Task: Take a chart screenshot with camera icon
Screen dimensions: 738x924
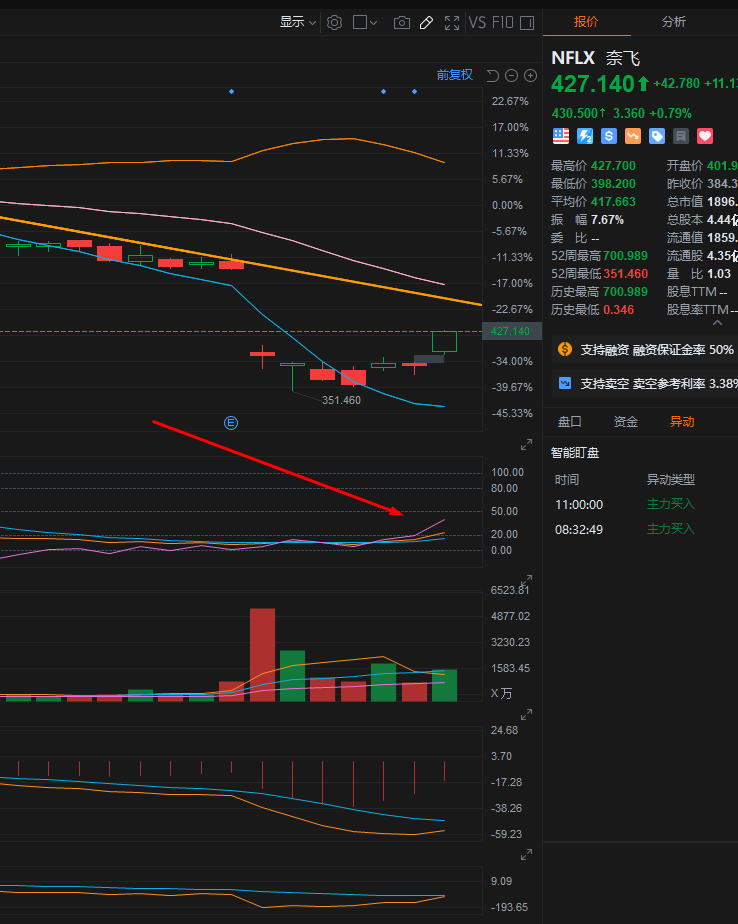Action: (401, 22)
